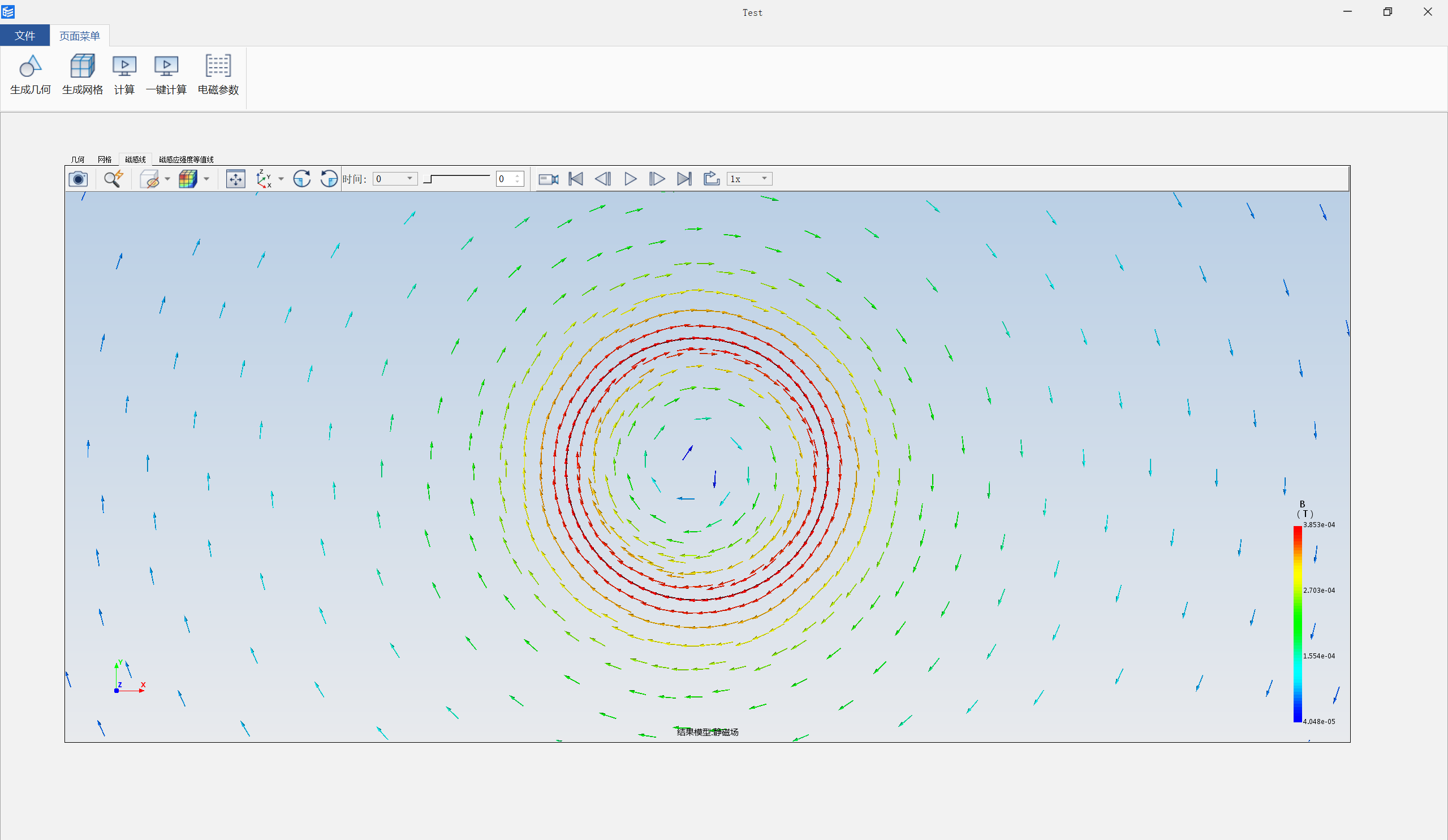Switch to the 网格 view tab

[105, 159]
